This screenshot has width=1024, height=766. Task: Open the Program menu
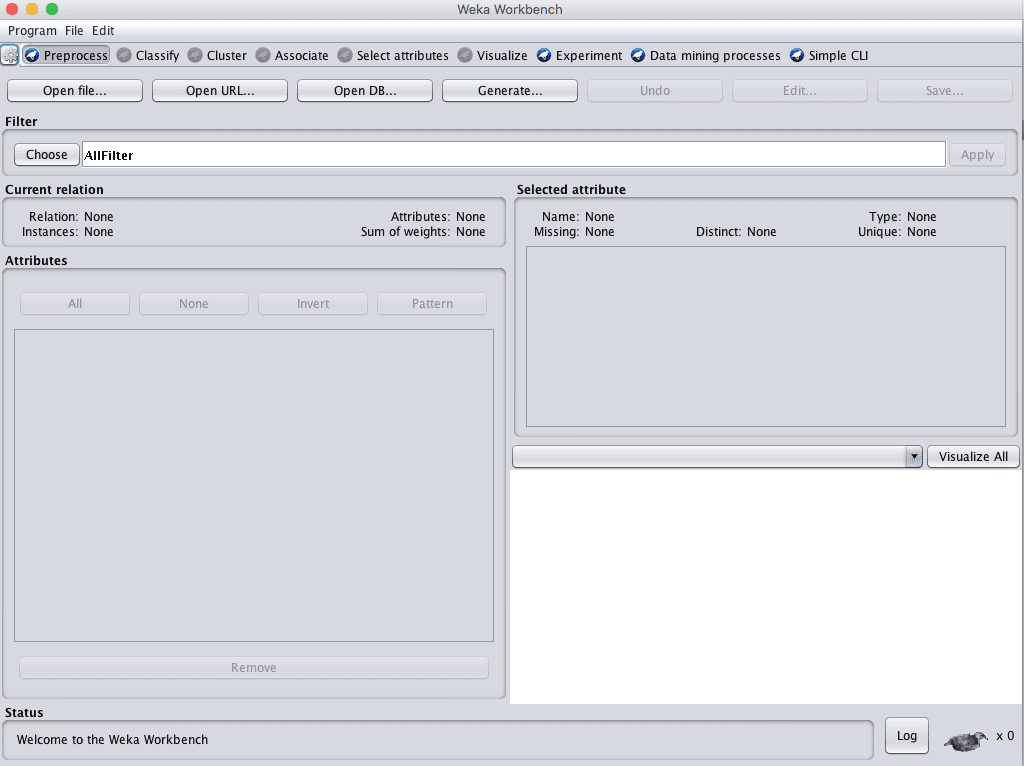[32, 31]
